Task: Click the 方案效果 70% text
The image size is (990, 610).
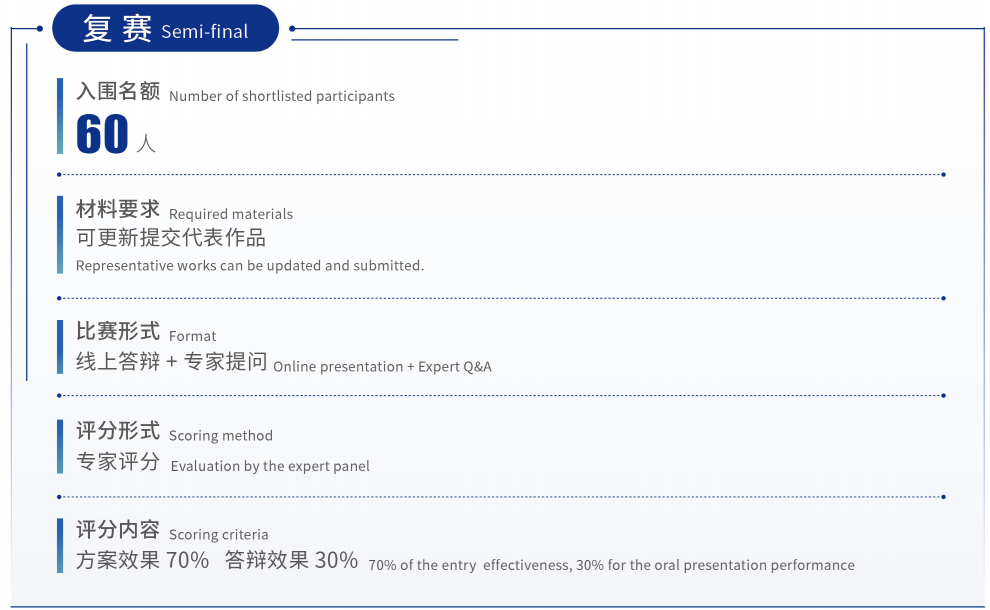Action: [142, 561]
